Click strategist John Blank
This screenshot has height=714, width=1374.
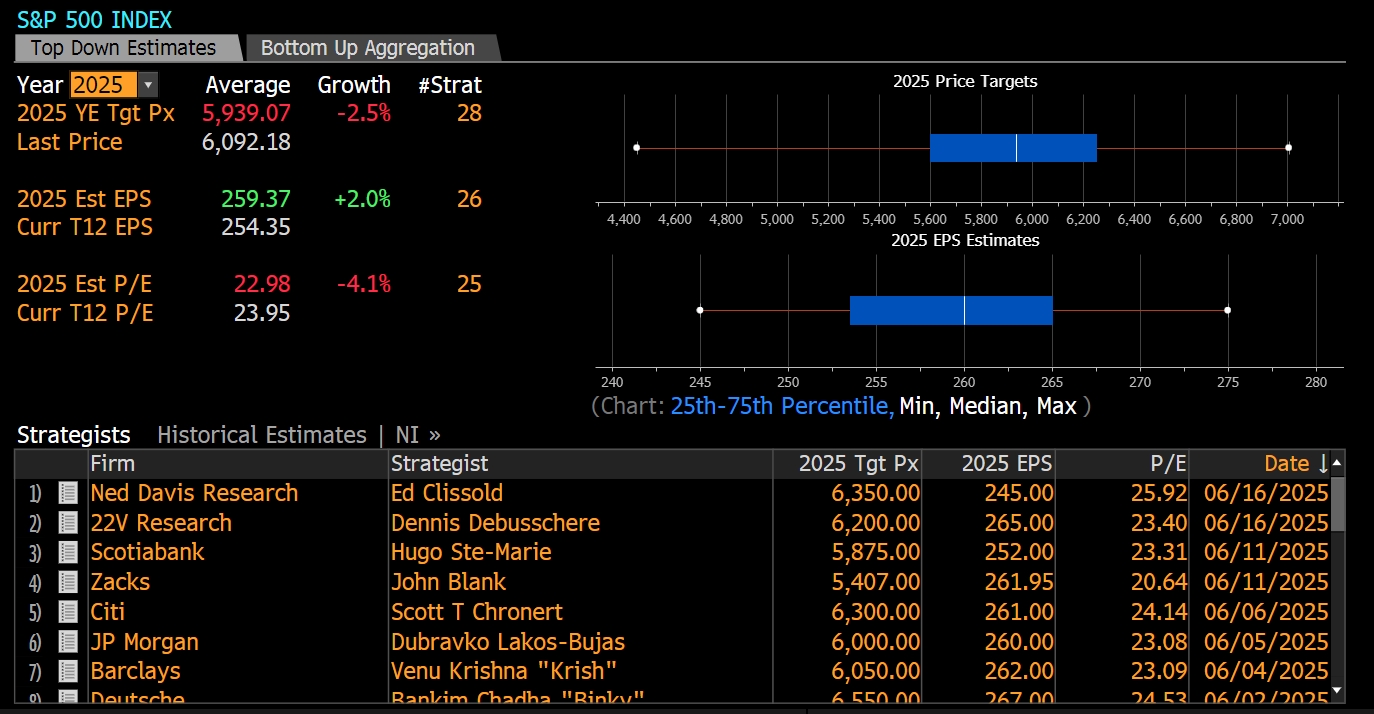pyautogui.click(x=449, y=582)
